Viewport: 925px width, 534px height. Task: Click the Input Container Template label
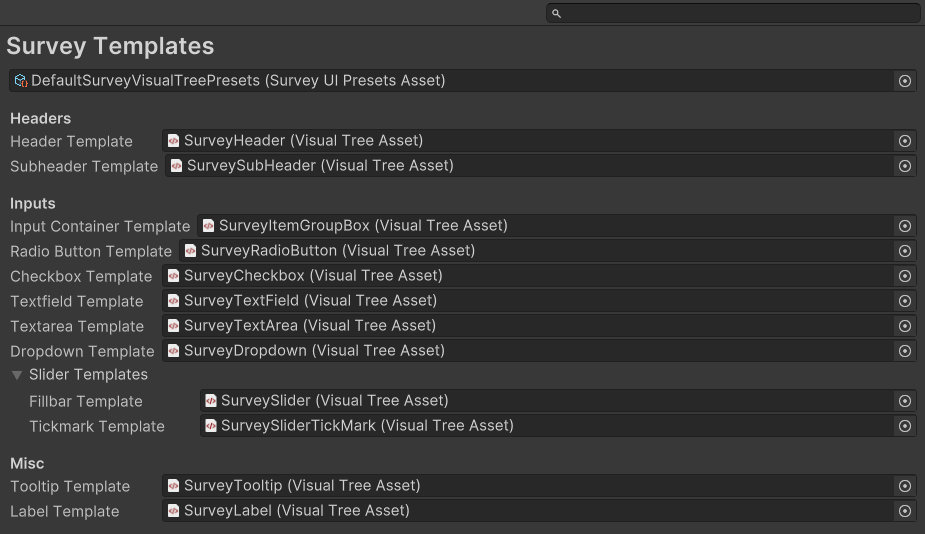(x=100, y=227)
